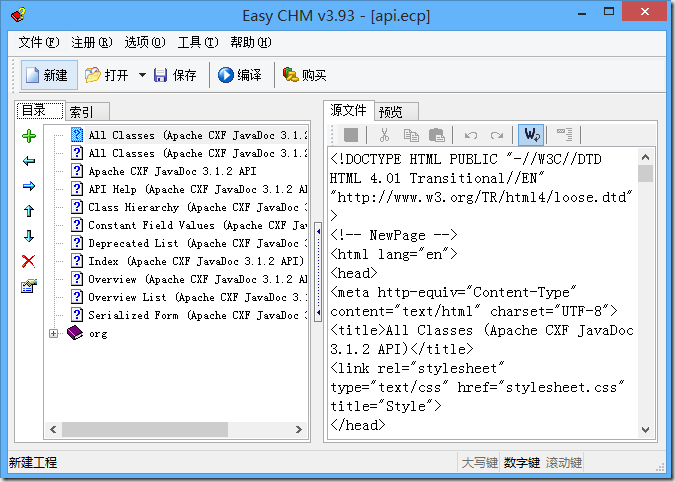Select Apache CXF JavaDoc 3.1.2 API topic
Image resolution: width=675 pixels, height=482 pixels.
point(172,171)
